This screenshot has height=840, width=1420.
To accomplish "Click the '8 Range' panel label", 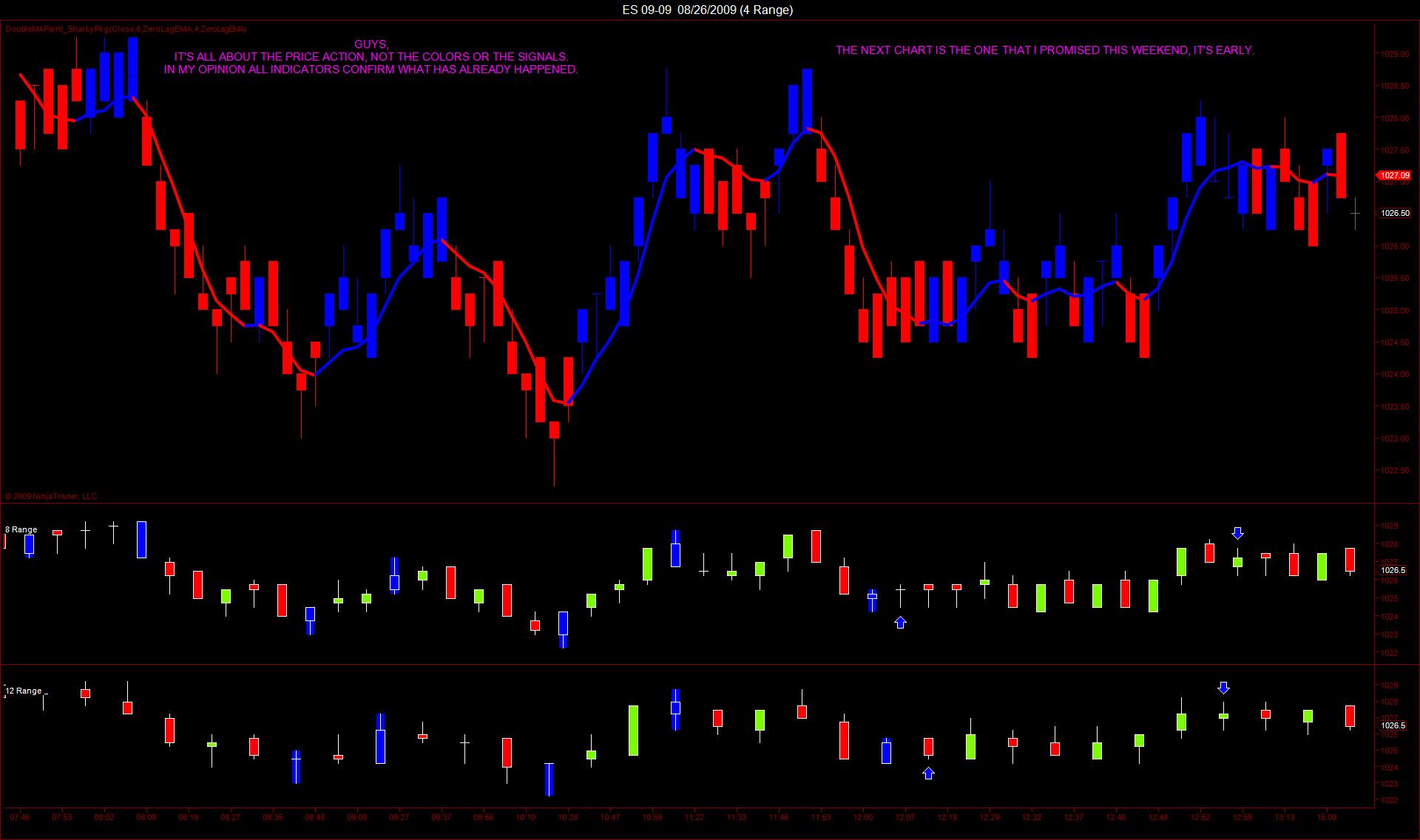I will (x=21, y=529).
